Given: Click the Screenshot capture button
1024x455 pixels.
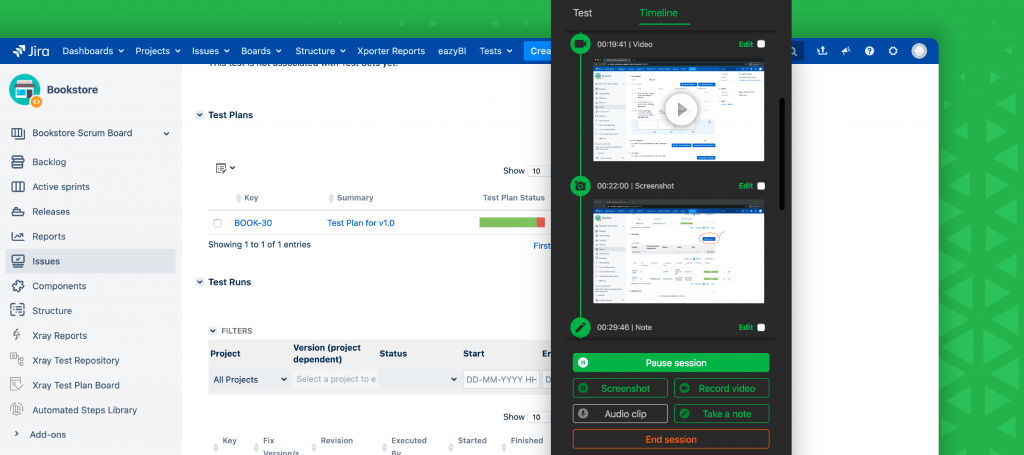Looking at the screenshot, I should coord(620,388).
